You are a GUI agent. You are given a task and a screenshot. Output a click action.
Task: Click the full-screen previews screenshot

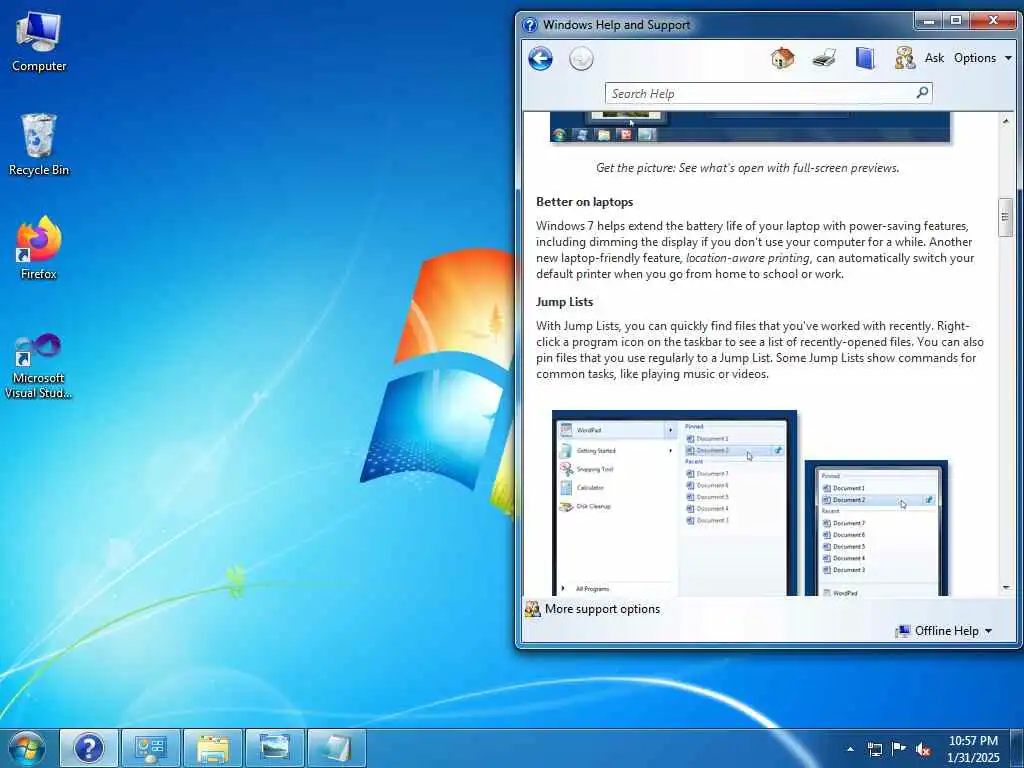pos(750,127)
